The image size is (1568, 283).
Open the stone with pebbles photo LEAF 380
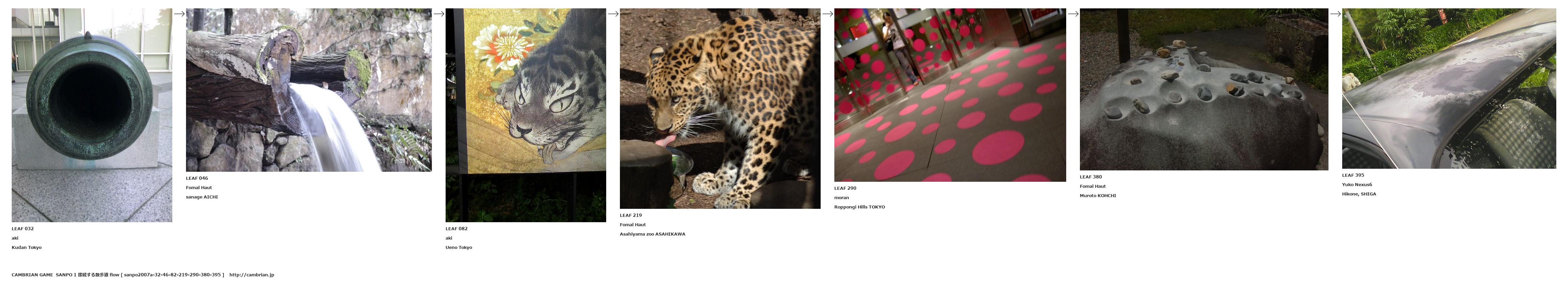(x=1204, y=89)
